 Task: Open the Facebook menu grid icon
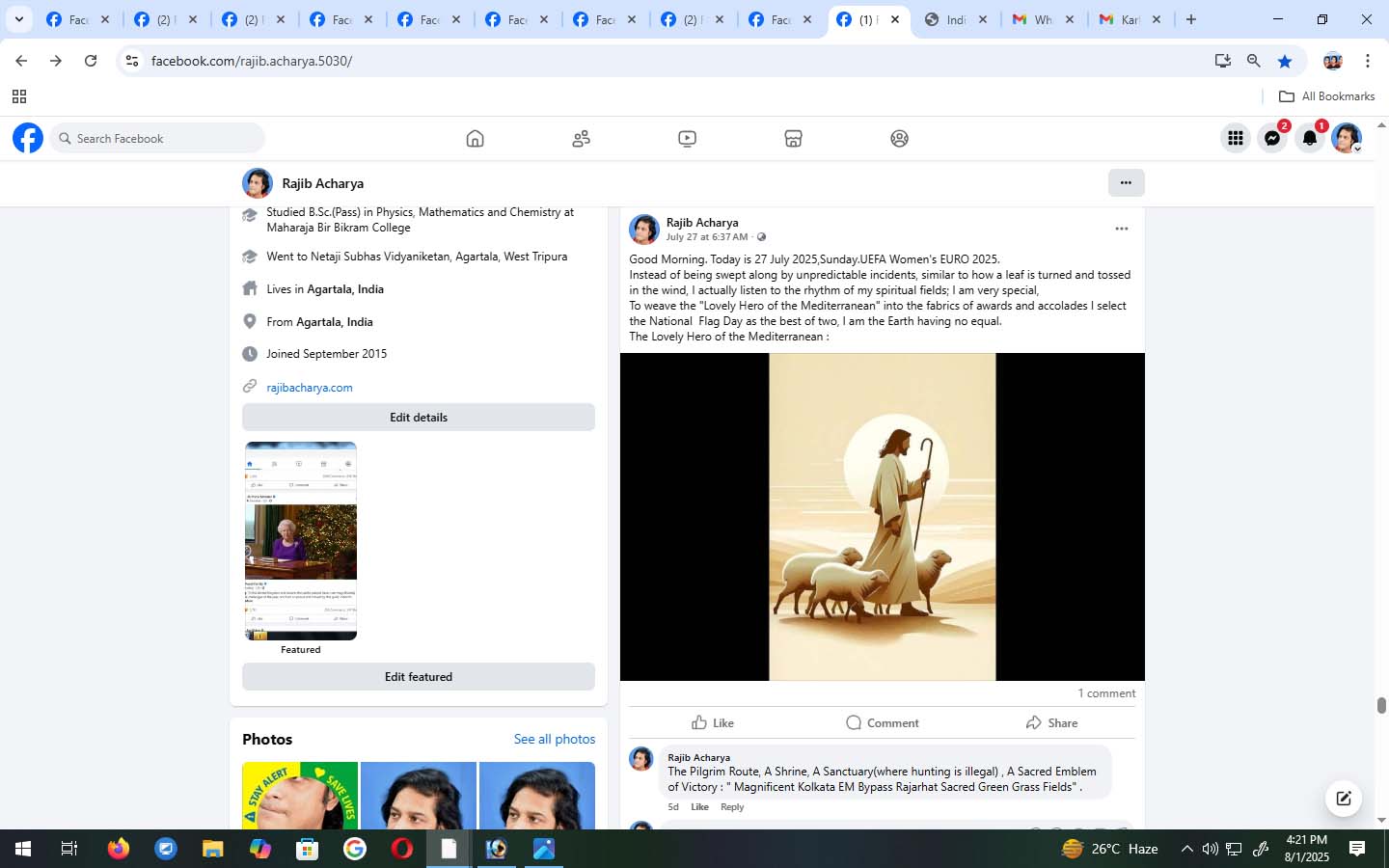click(1236, 138)
